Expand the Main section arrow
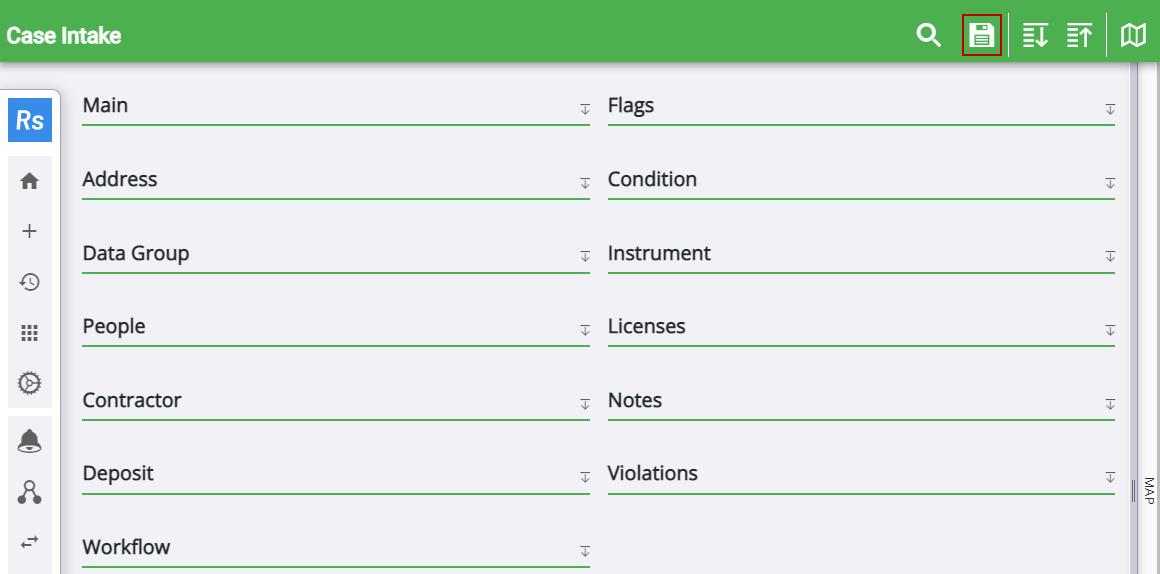Viewport: 1160px width, 574px height. point(585,109)
